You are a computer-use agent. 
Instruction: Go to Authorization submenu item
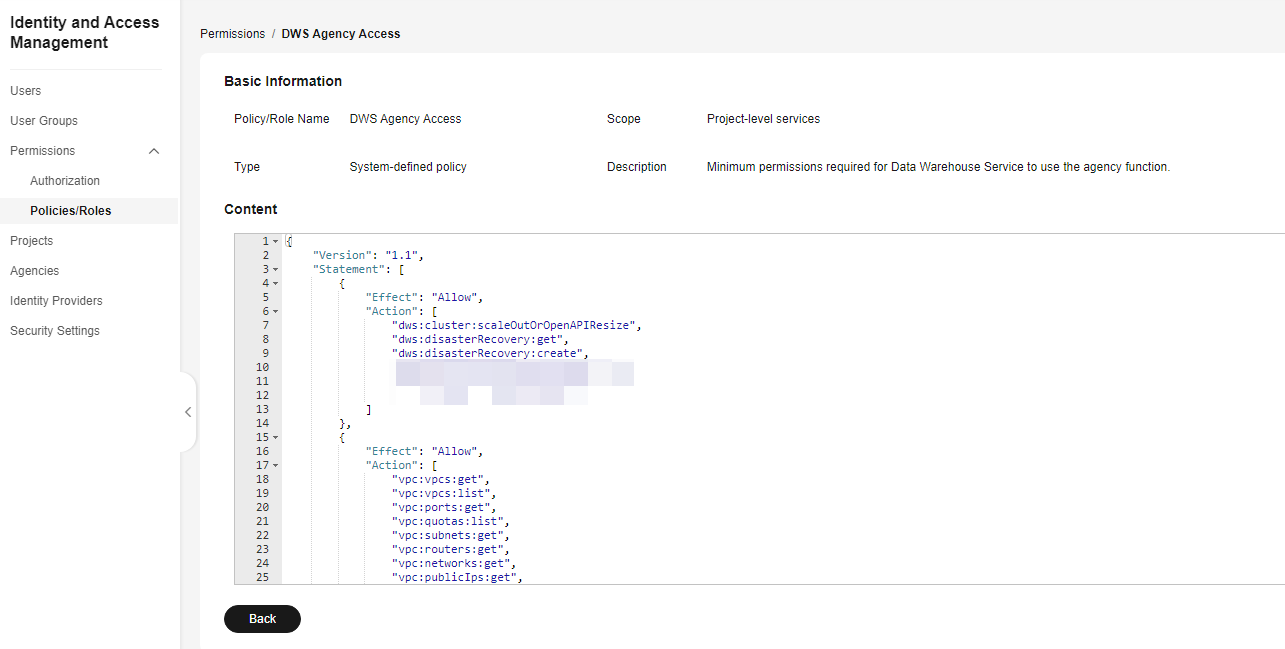coord(65,181)
